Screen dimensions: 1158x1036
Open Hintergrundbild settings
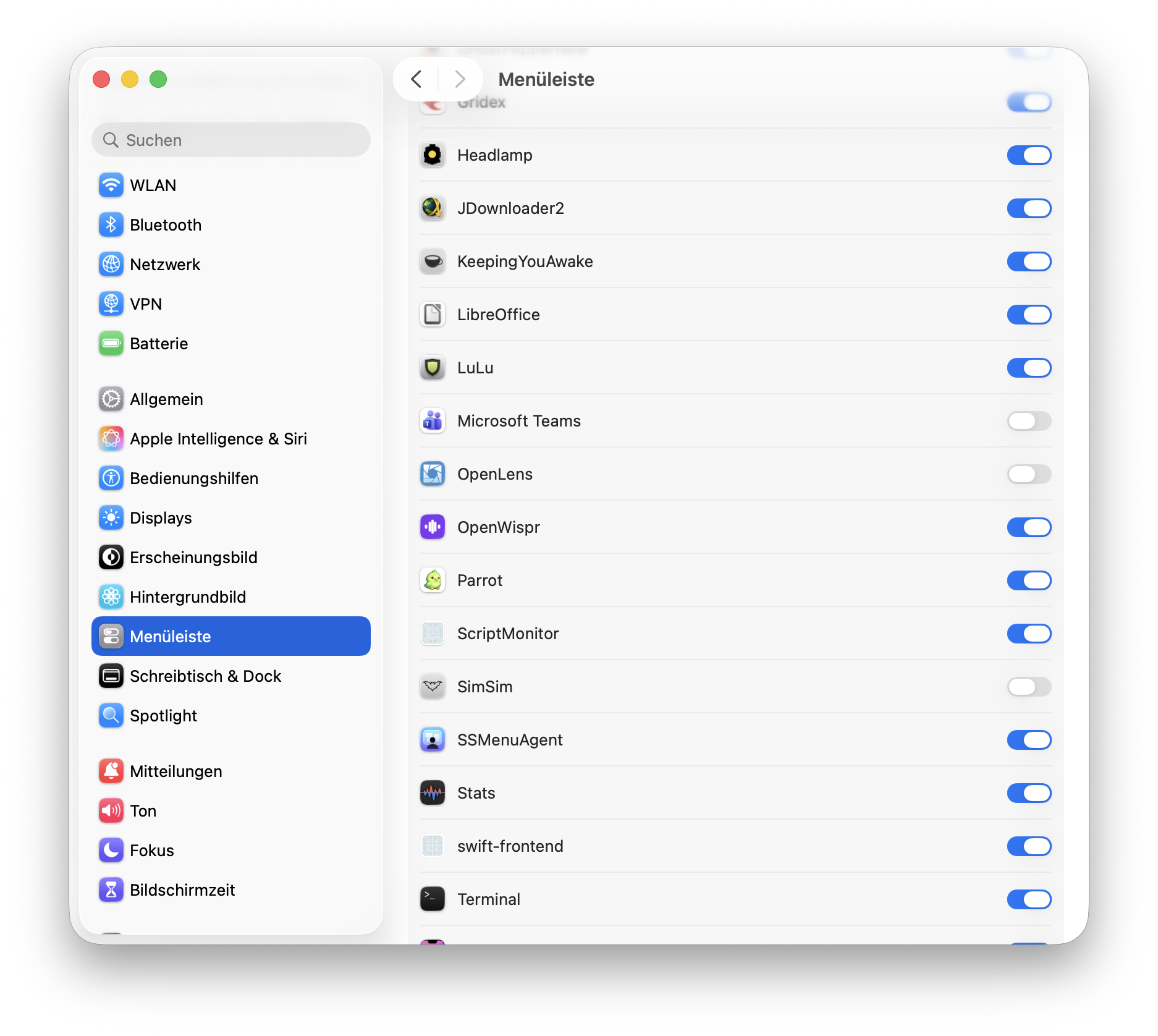click(231, 597)
